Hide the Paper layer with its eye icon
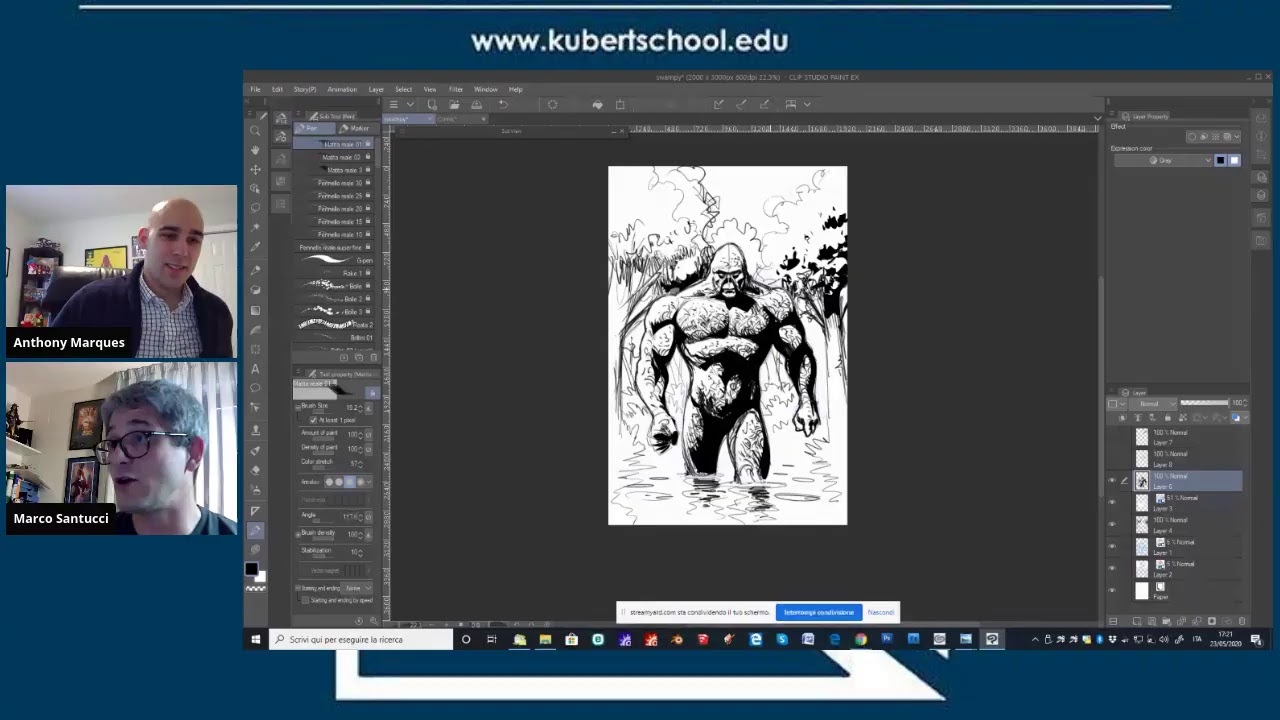 [x=1111, y=590]
